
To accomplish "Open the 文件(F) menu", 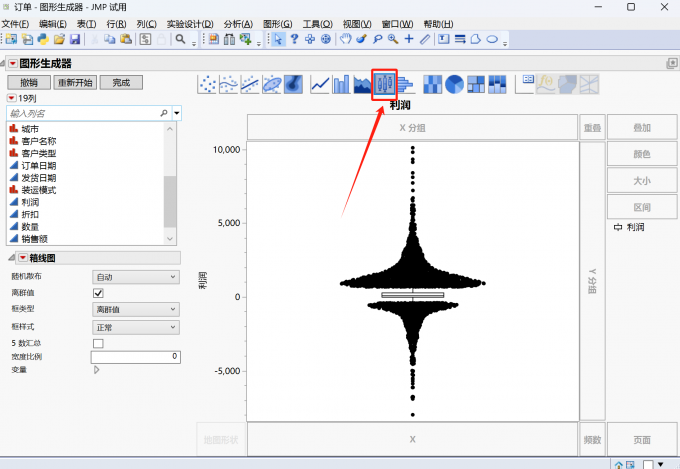I will [x=15, y=24].
